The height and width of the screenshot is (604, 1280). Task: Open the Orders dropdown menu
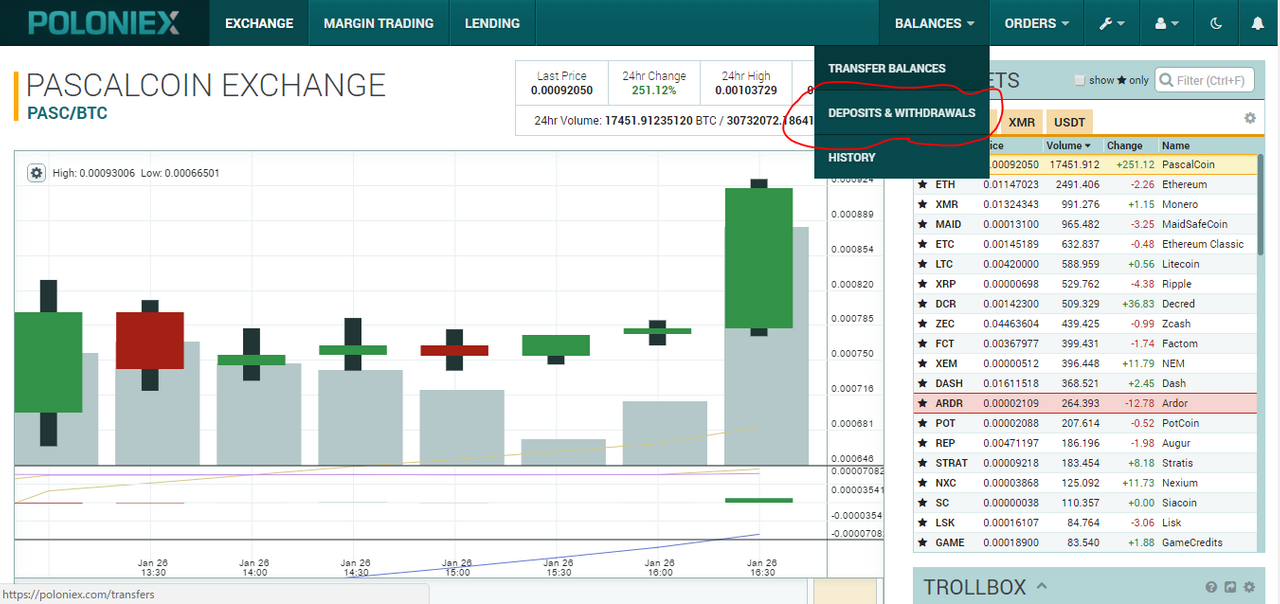(x=1036, y=23)
